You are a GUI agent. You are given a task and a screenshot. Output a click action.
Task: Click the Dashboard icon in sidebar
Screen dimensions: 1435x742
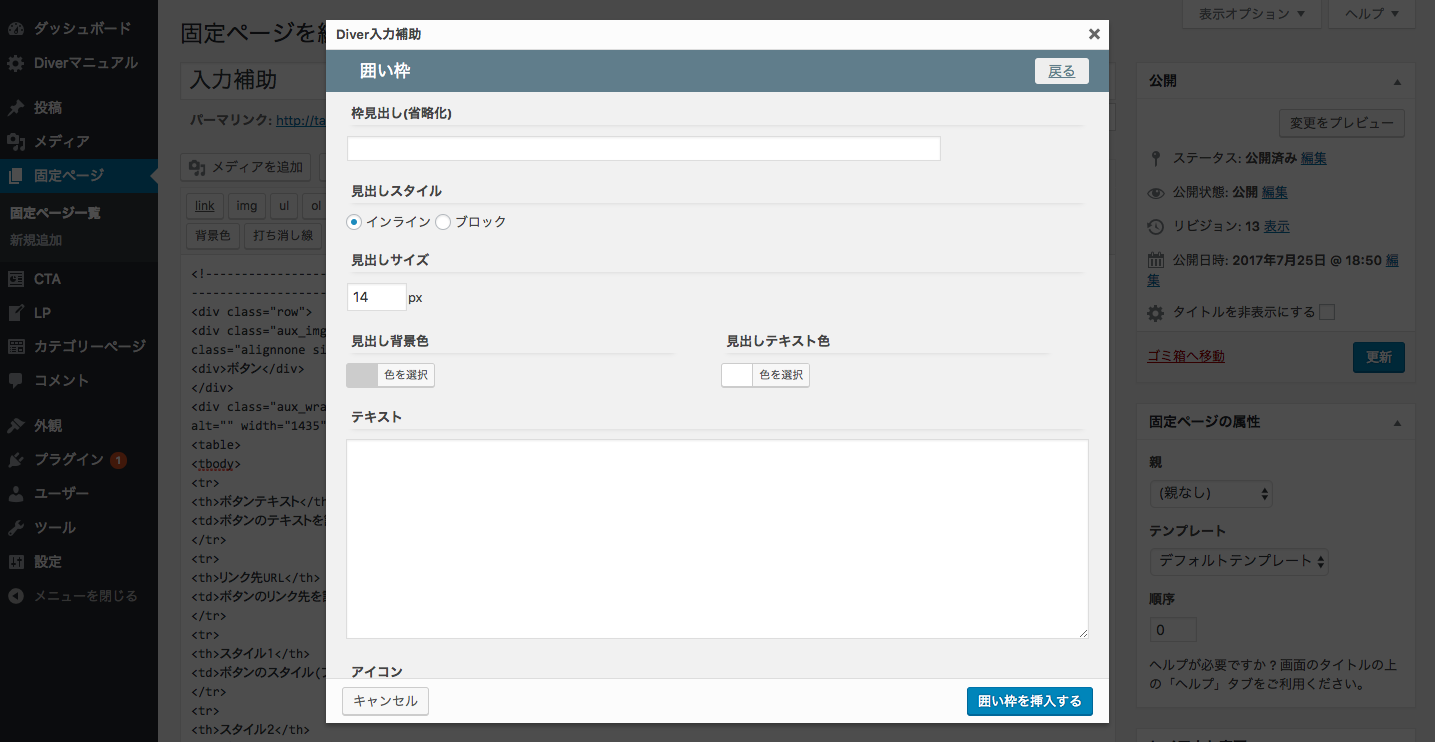(x=16, y=29)
